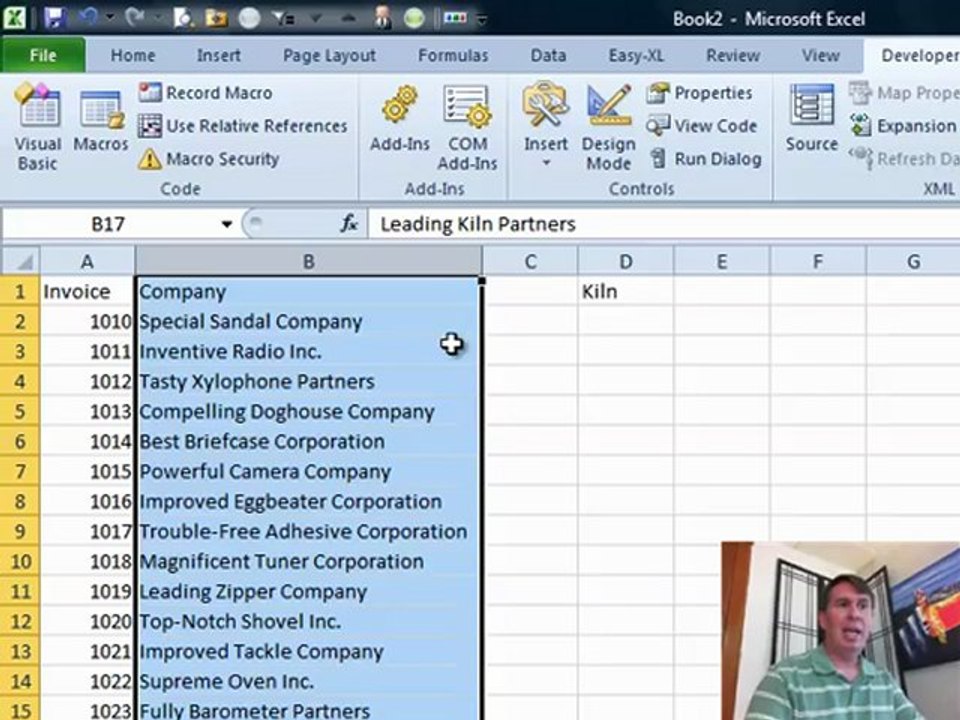This screenshot has width=960, height=720.
Task: Switch to the View tab
Action: [820, 55]
